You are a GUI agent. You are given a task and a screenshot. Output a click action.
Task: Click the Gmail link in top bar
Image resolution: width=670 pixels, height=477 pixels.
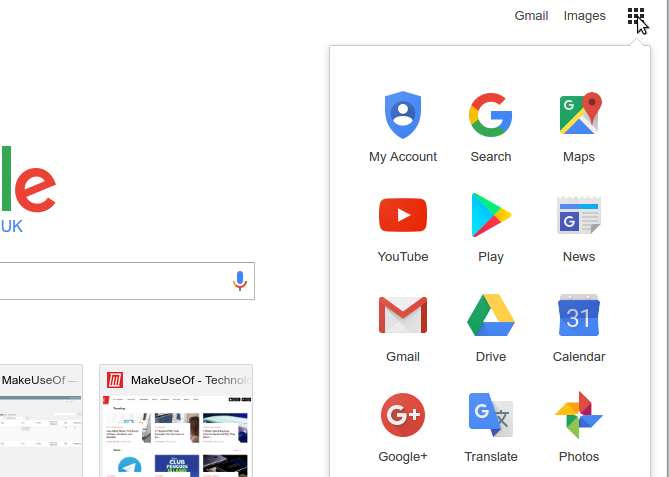click(x=531, y=16)
